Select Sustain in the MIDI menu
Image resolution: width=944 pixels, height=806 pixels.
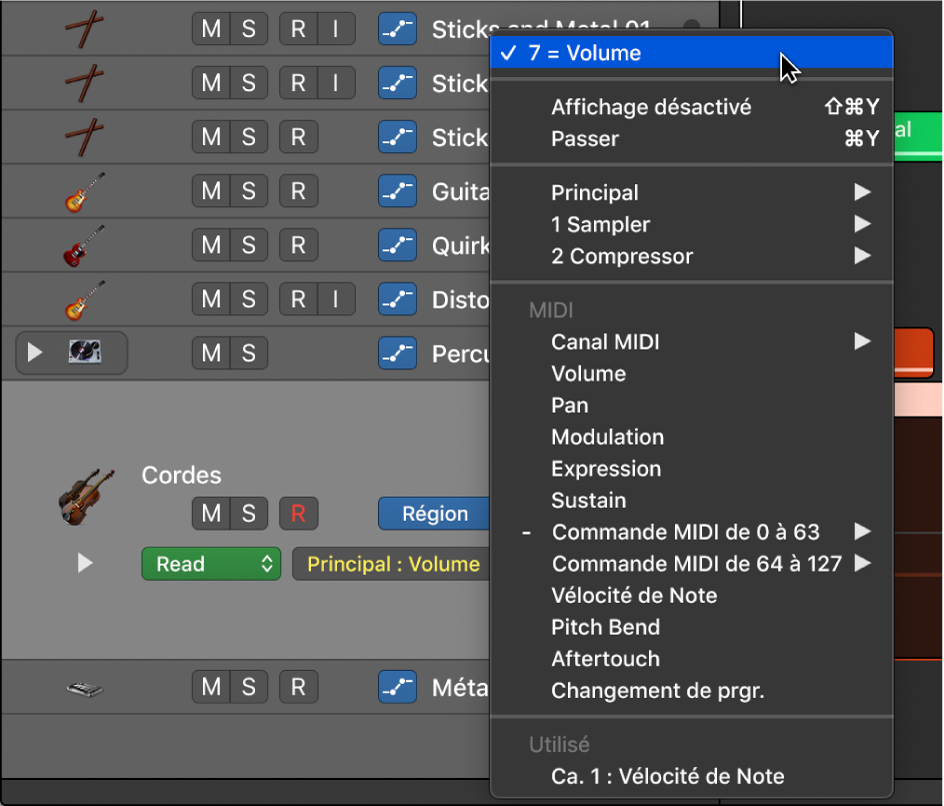(x=691, y=501)
